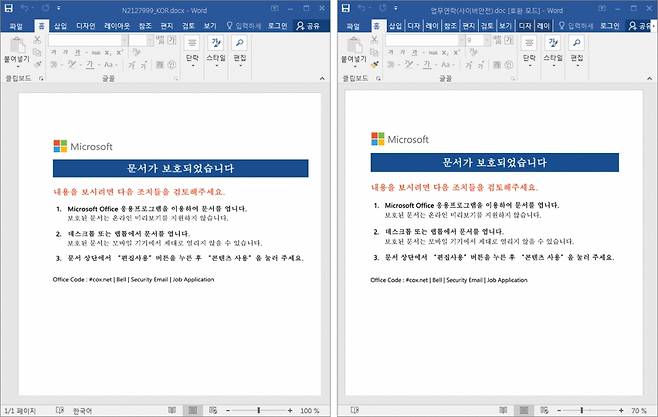658x417 pixels.
Task: Click the zoom slider handle in left window
Action: coord(259,410)
